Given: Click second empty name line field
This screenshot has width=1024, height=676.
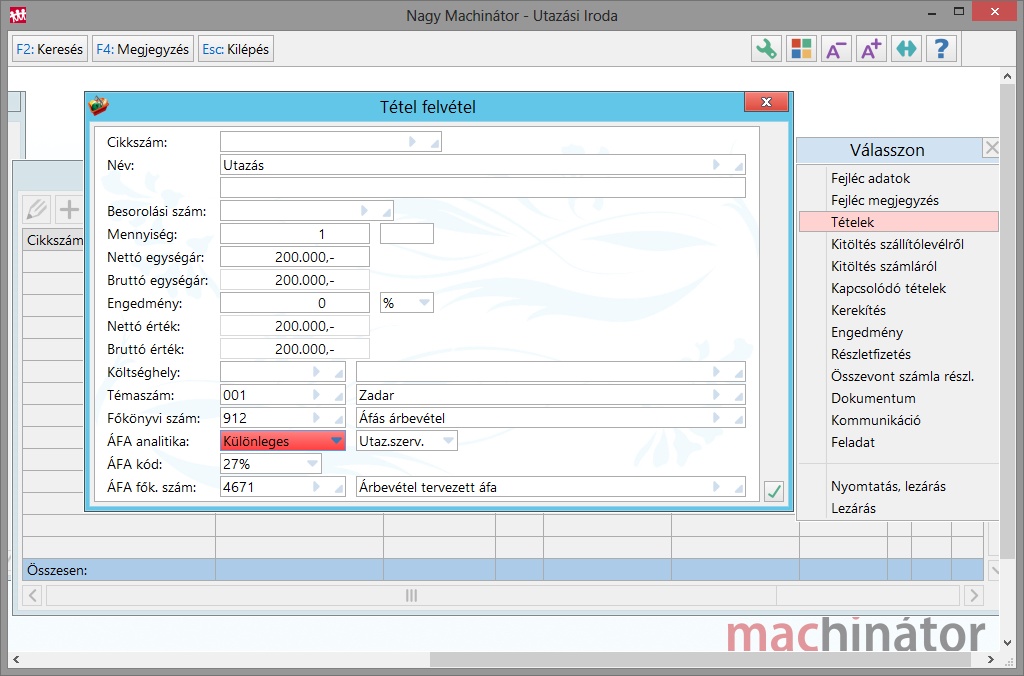Looking at the screenshot, I should pos(483,187).
